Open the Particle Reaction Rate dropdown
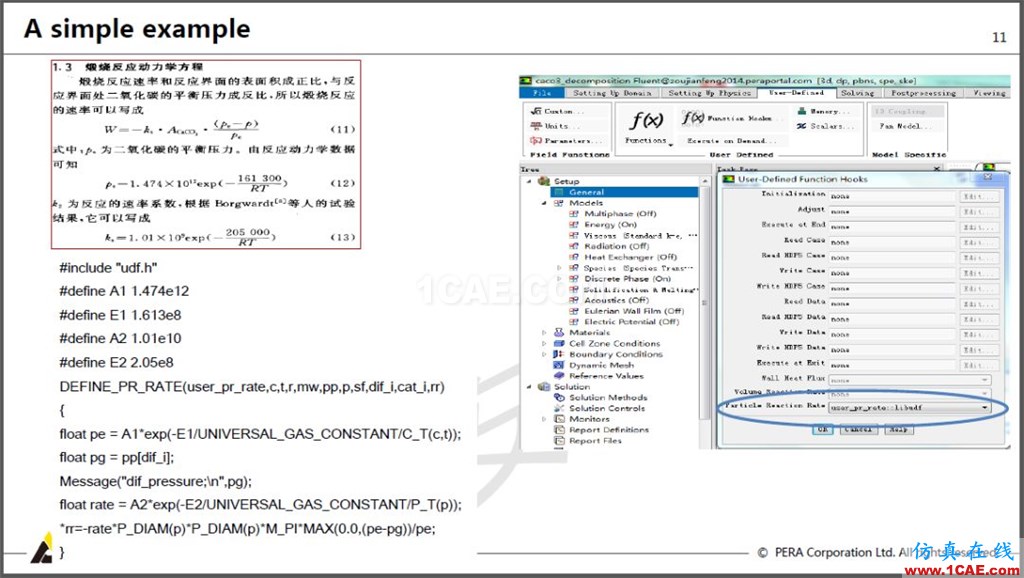The image size is (1024, 578). [x=910, y=408]
